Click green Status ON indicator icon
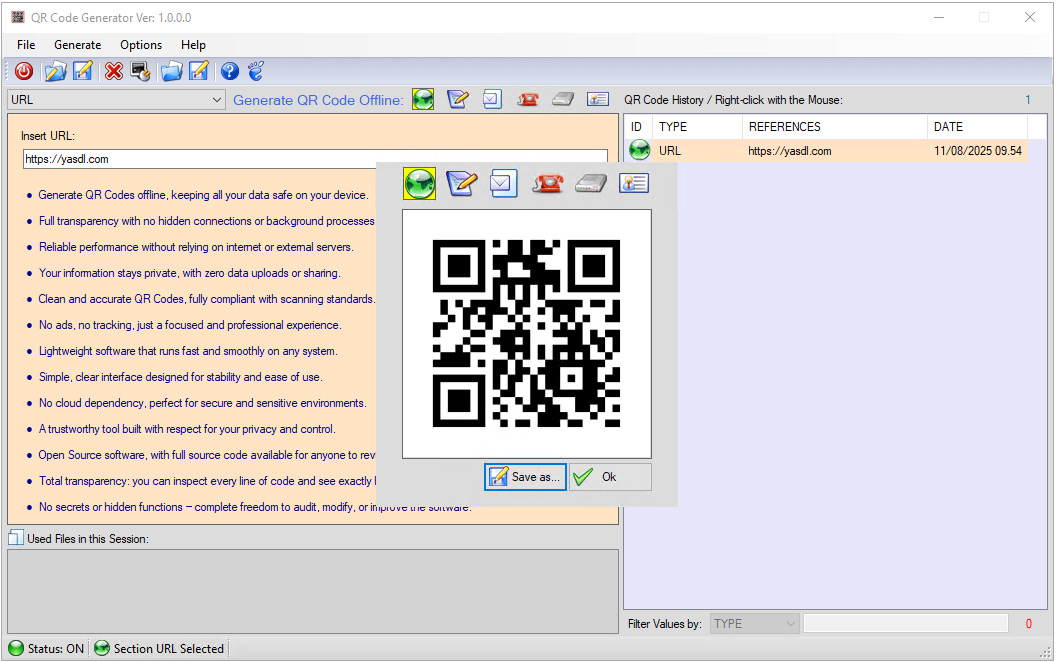Screen dimensions: 1057x662 16,649
